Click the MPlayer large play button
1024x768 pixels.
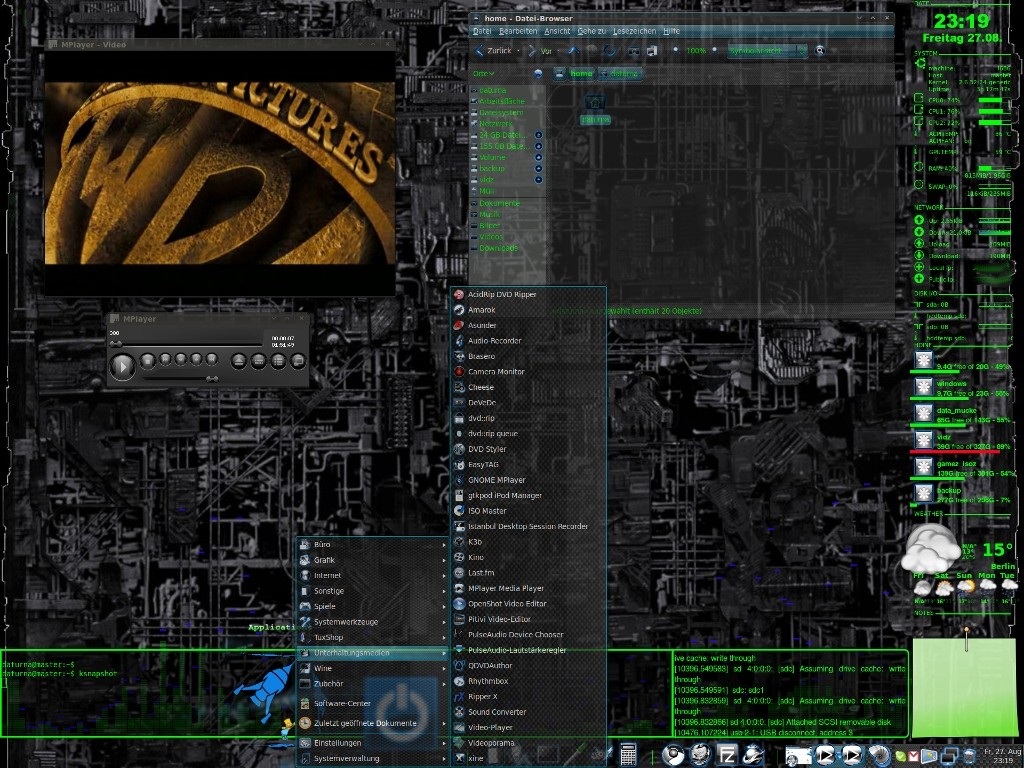click(x=122, y=366)
